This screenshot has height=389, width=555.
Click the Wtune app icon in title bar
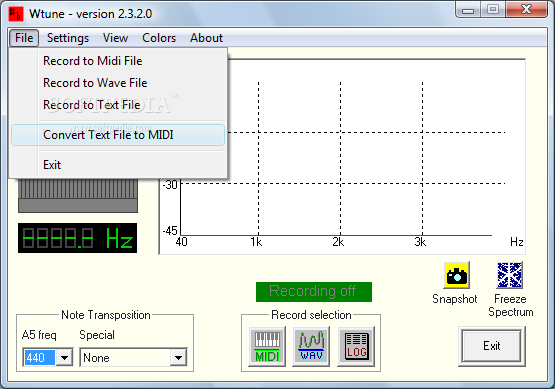click(x=16, y=14)
